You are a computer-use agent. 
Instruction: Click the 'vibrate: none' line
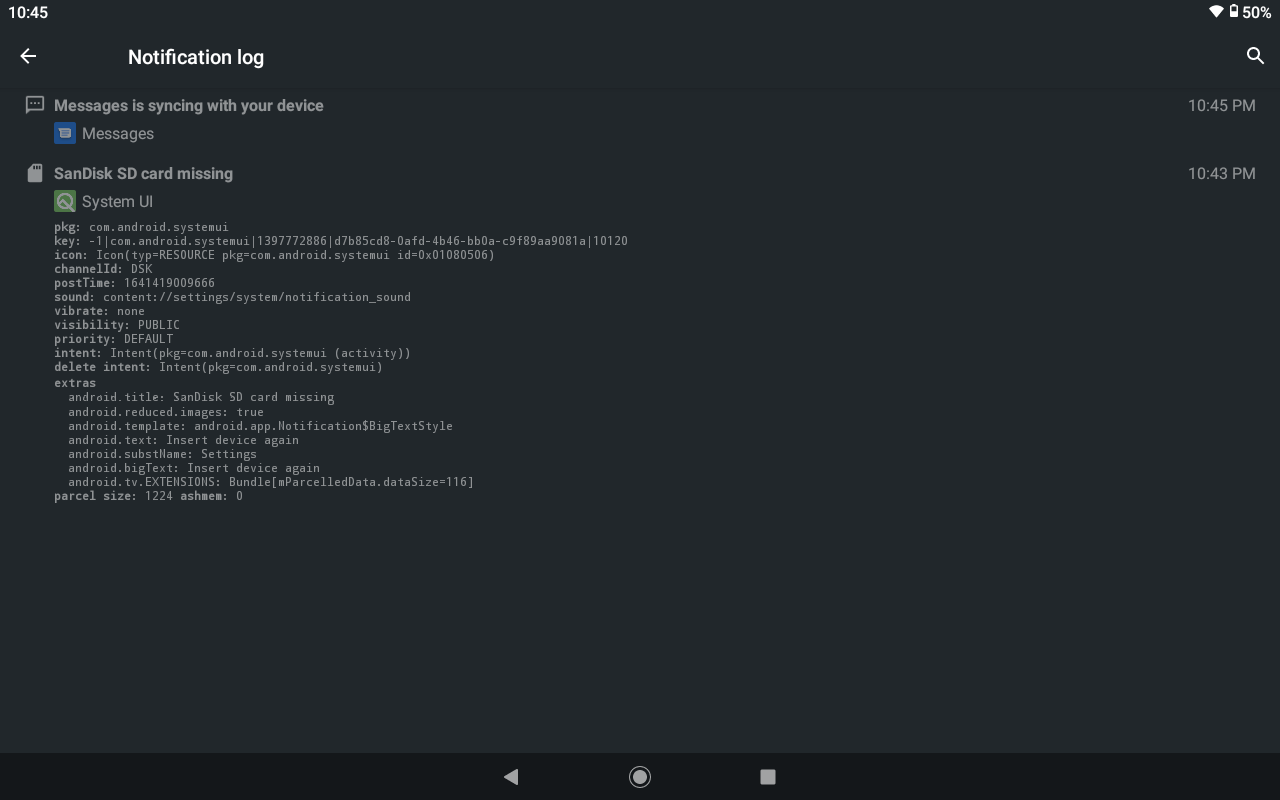pos(99,311)
